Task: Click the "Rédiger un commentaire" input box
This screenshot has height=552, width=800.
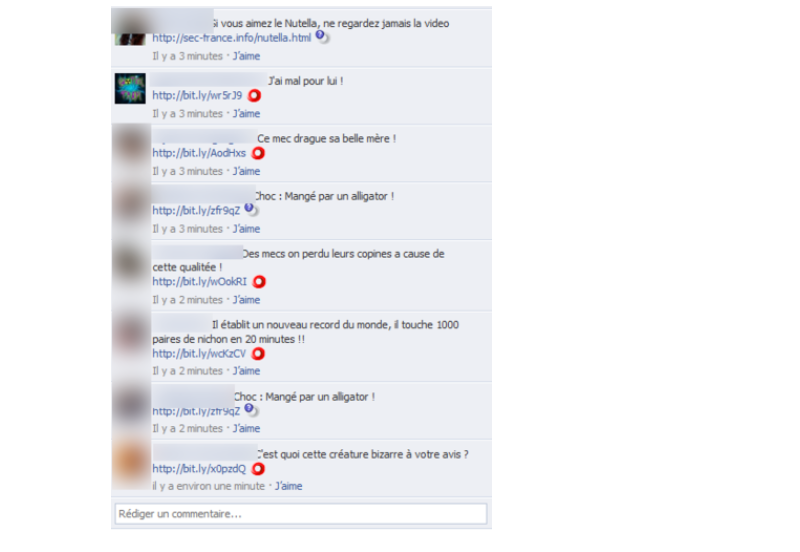Action: (301, 514)
